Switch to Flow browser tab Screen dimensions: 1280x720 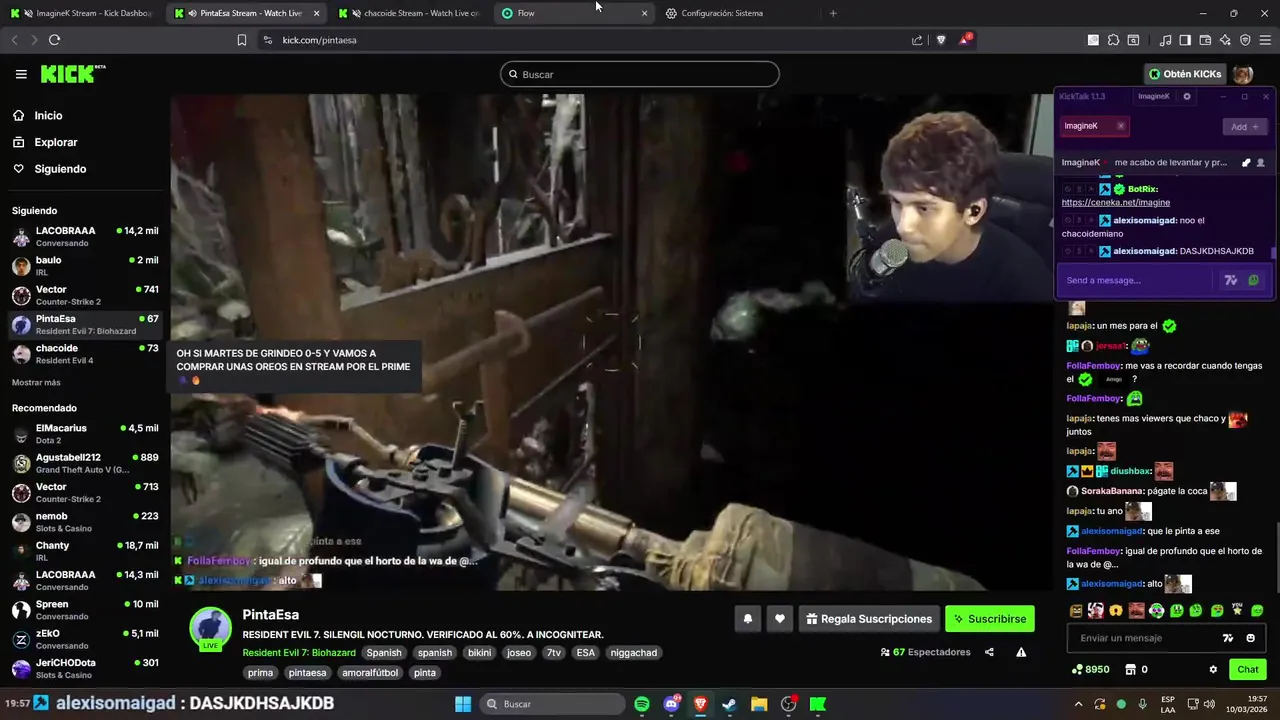(x=575, y=13)
